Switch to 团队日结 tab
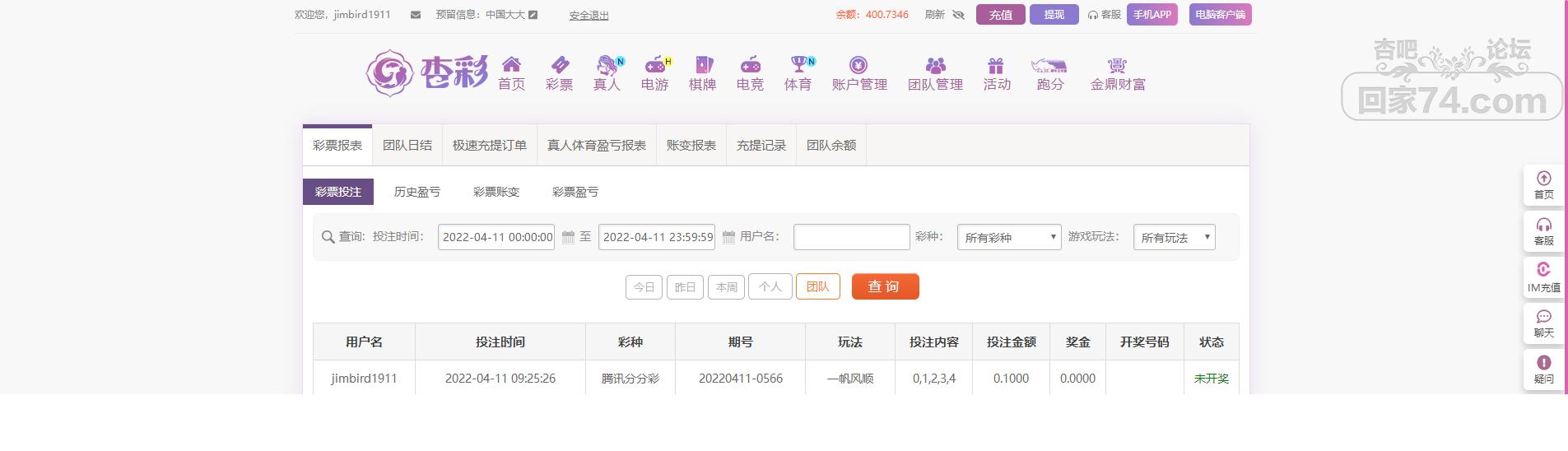1568x451 pixels. [x=407, y=146]
